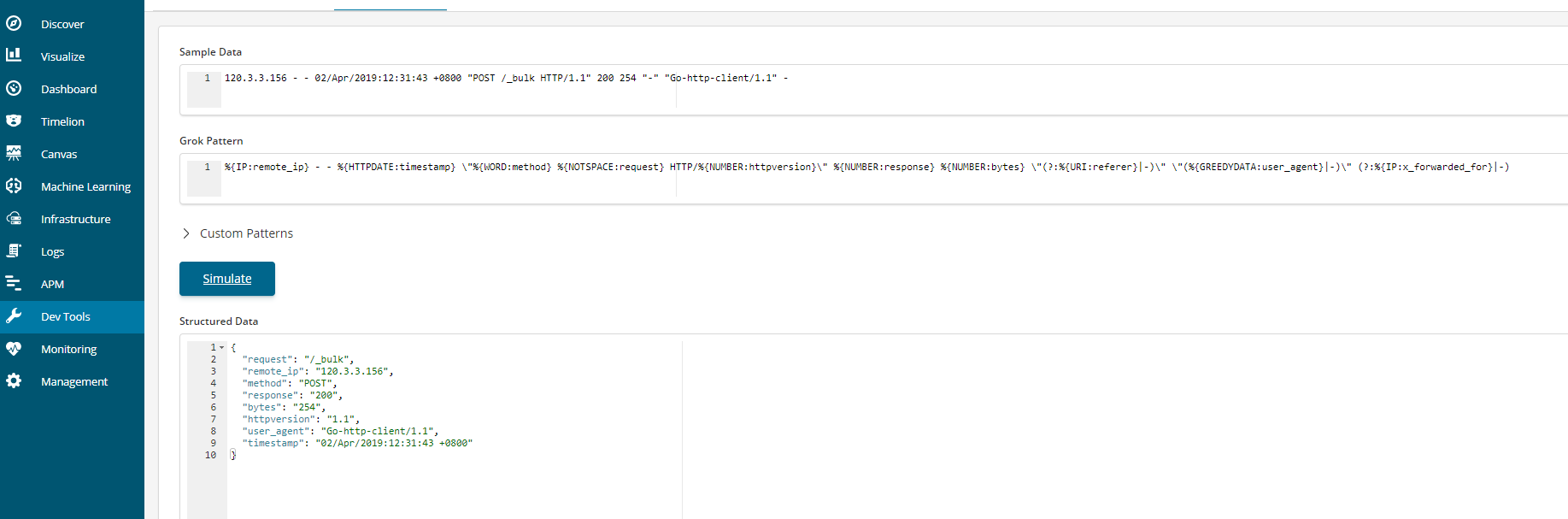Viewport: 1568px width, 519px height.
Task: Click the "remote_ip" line in Structured Data
Action: coord(318,372)
